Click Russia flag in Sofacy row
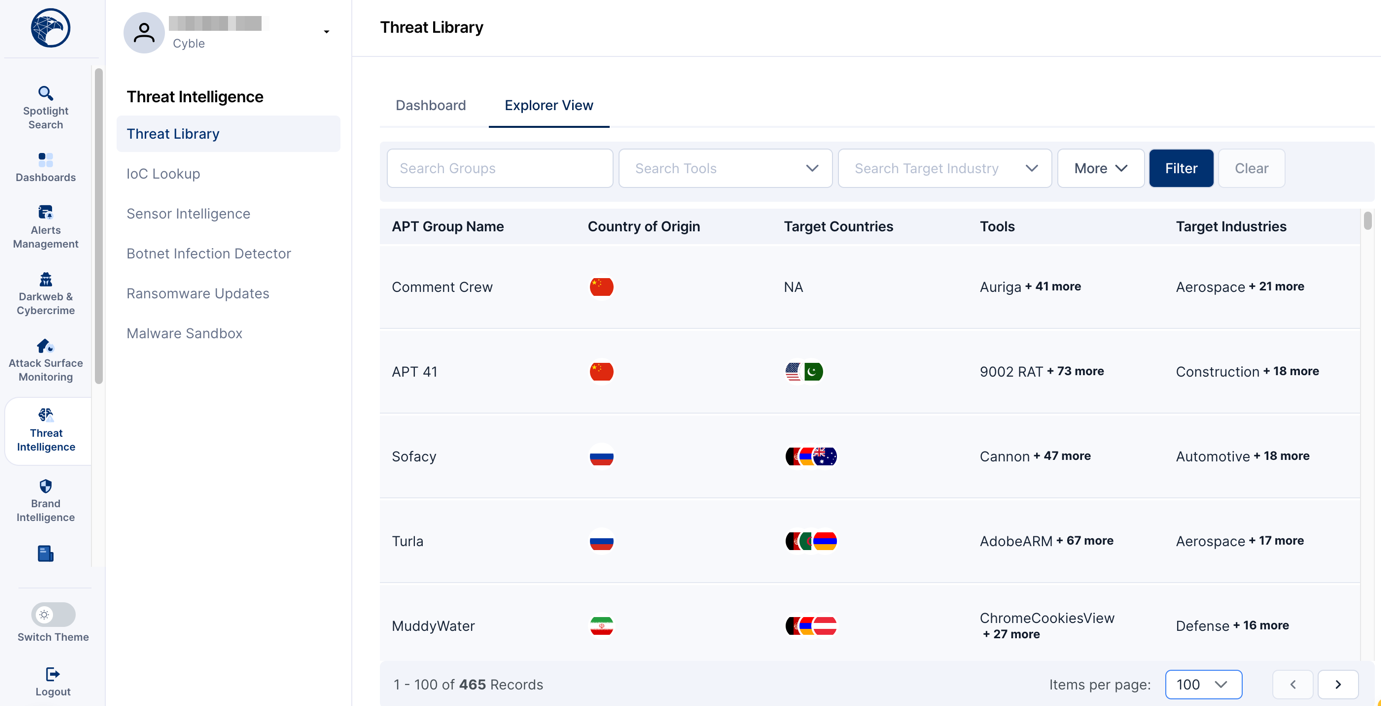 click(601, 457)
